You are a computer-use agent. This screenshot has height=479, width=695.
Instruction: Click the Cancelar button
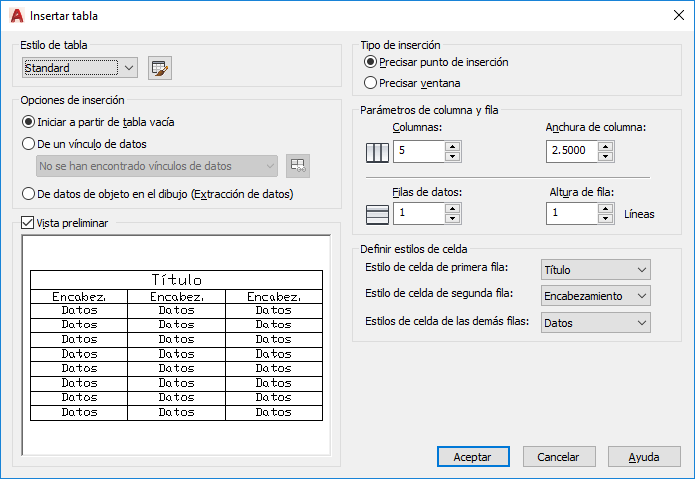tap(559, 456)
